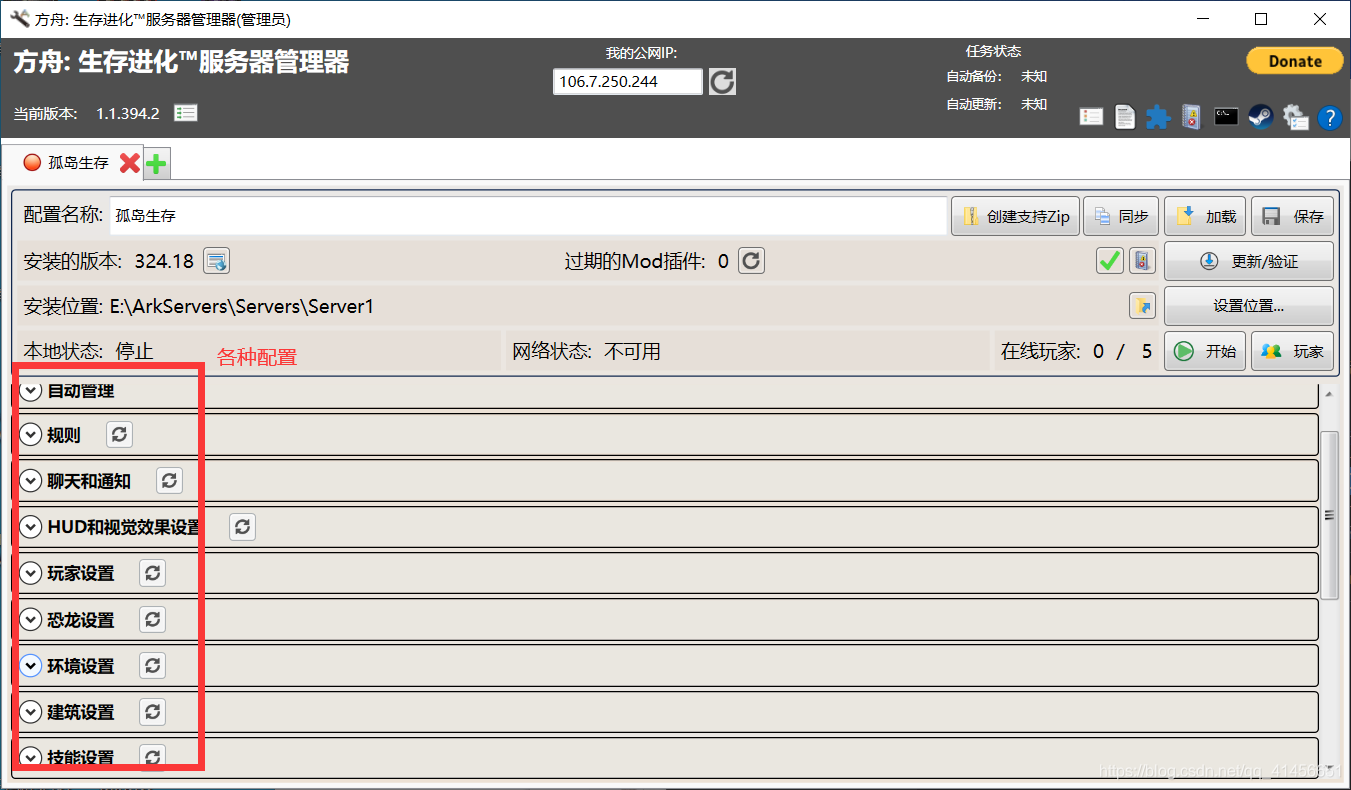Click the 保存 button

pos(1293,216)
